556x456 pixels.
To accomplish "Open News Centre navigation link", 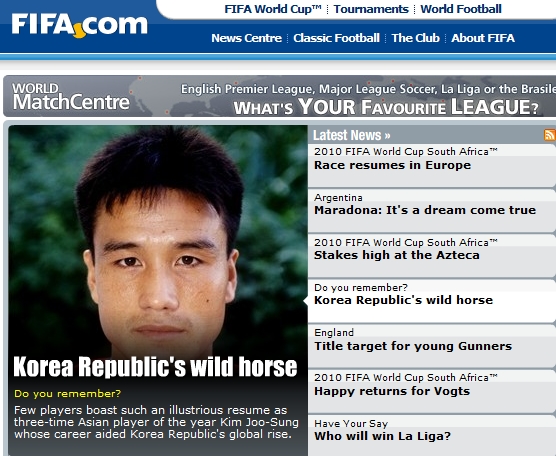I will click(x=246, y=38).
